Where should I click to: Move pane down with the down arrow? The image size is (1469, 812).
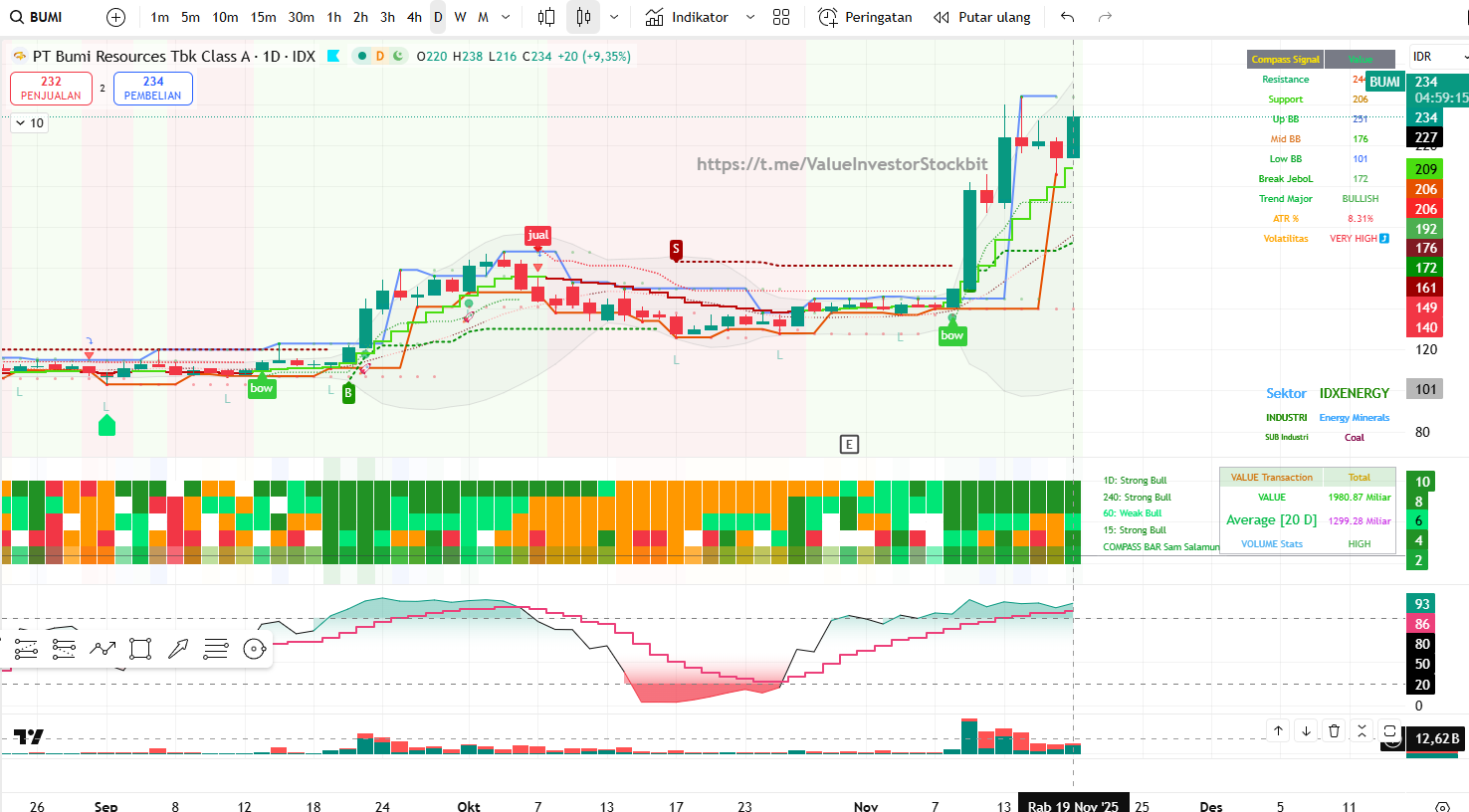click(x=1306, y=730)
